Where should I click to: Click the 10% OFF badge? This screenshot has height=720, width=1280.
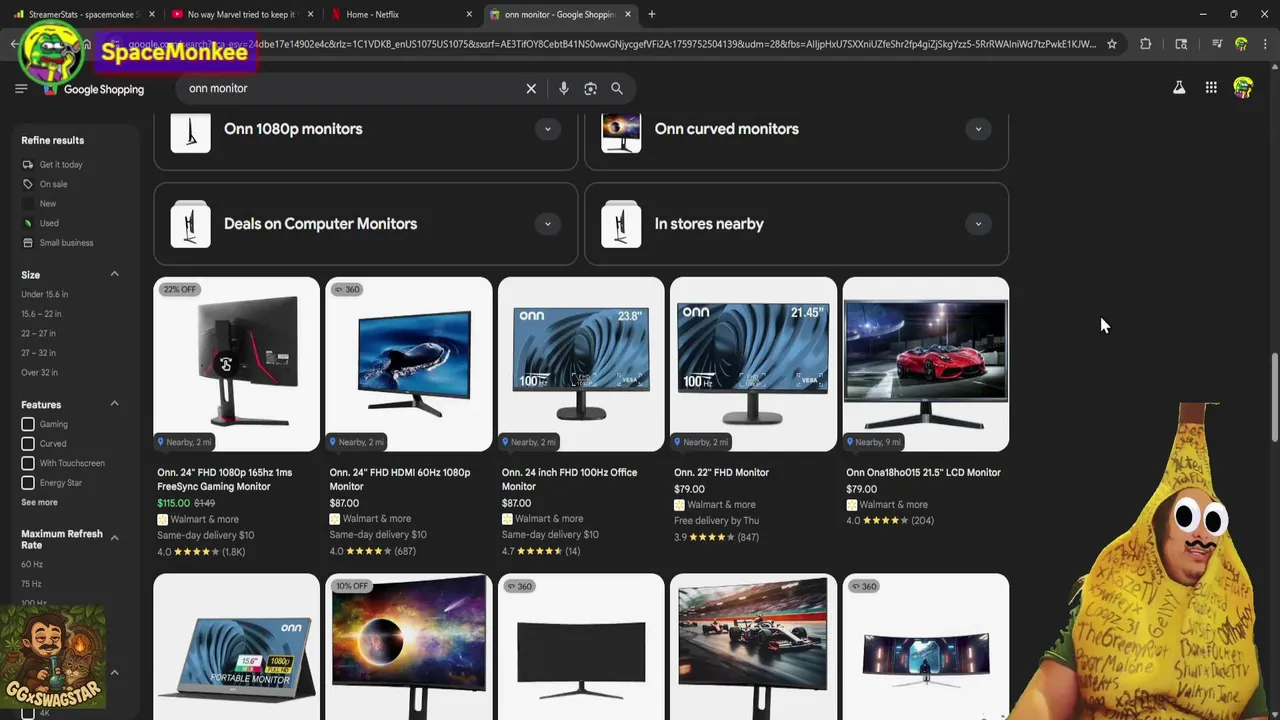[352, 586]
